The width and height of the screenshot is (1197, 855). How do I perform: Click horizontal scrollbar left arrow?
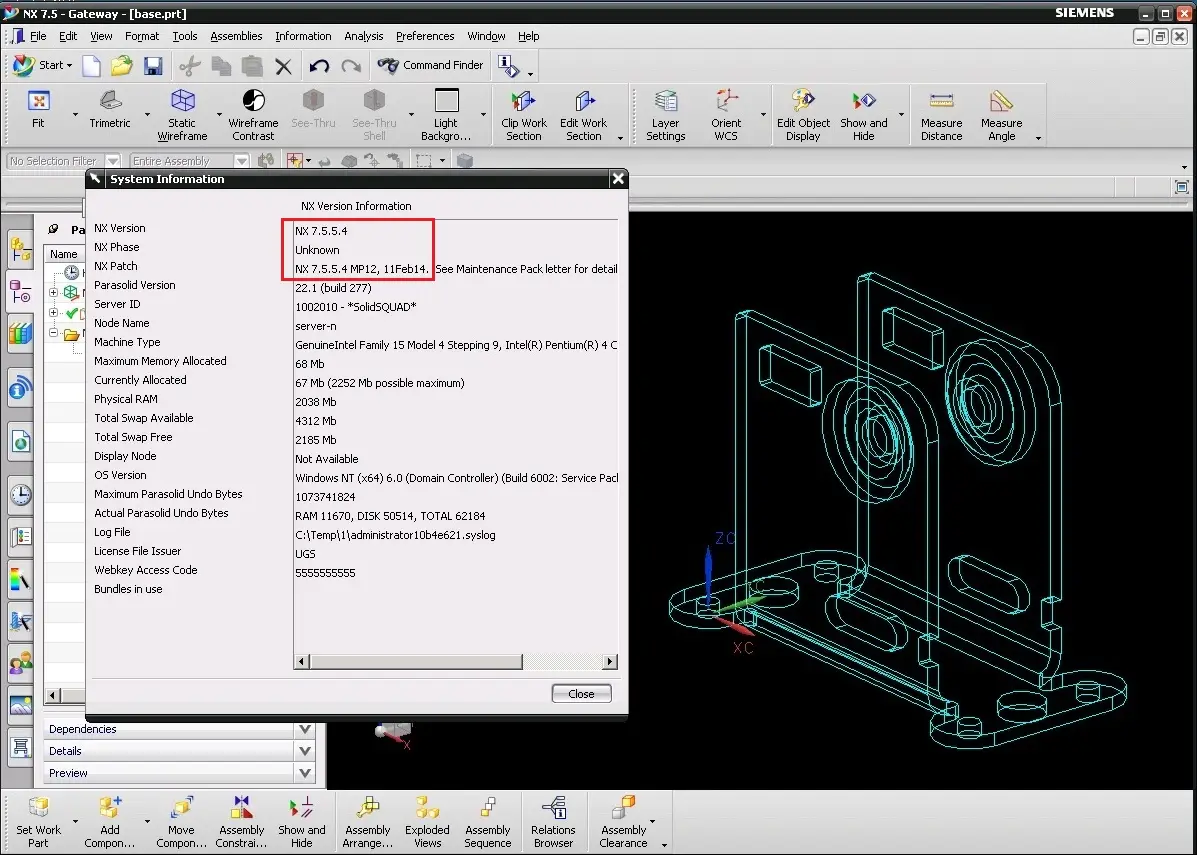[302, 661]
